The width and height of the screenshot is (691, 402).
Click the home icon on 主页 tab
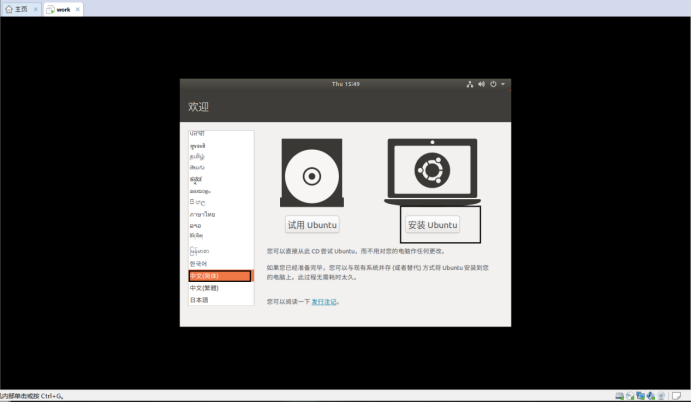click(9, 9)
